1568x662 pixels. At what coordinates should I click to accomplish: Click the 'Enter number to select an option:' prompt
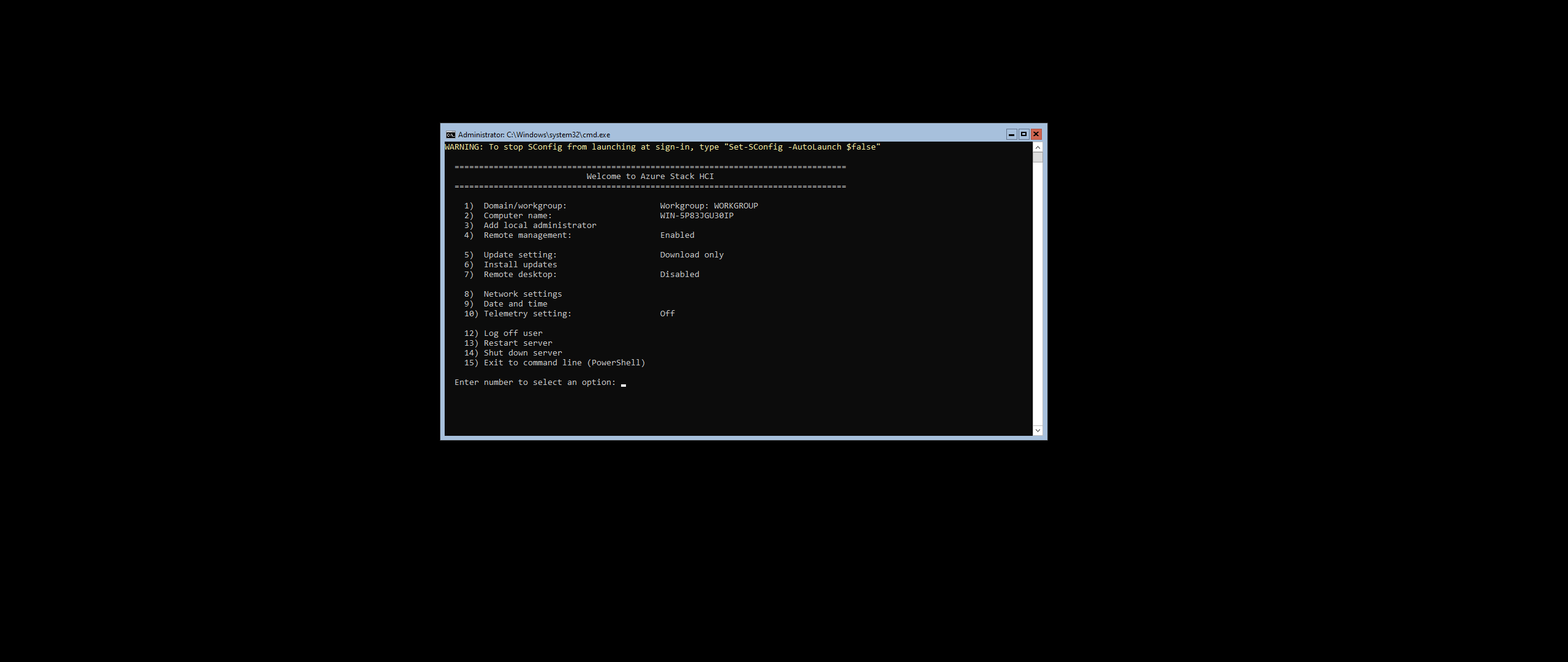(x=535, y=382)
